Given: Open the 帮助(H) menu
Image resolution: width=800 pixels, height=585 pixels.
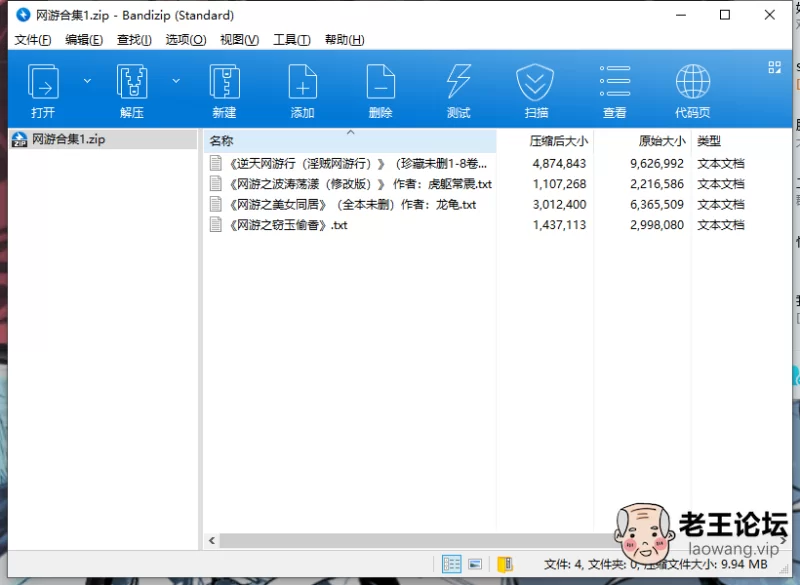Looking at the screenshot, I should click(x=345, y=40).
